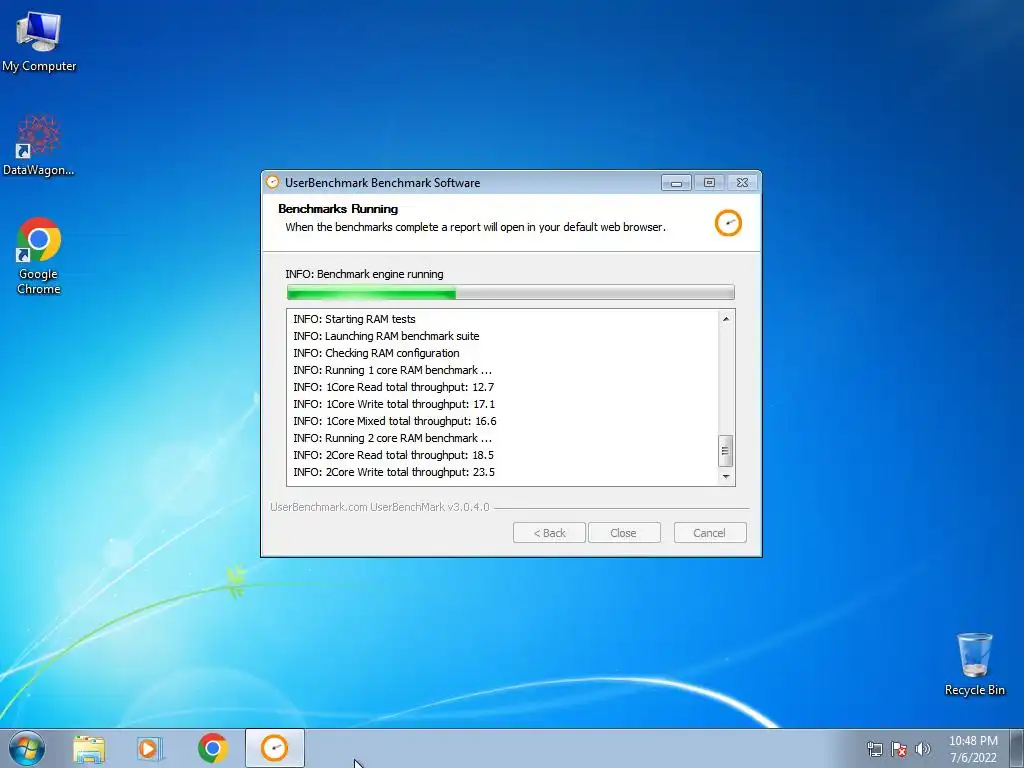Open the Windows Start menu orb
This screenshot has height=768, width=1024.
coord(26,748)
